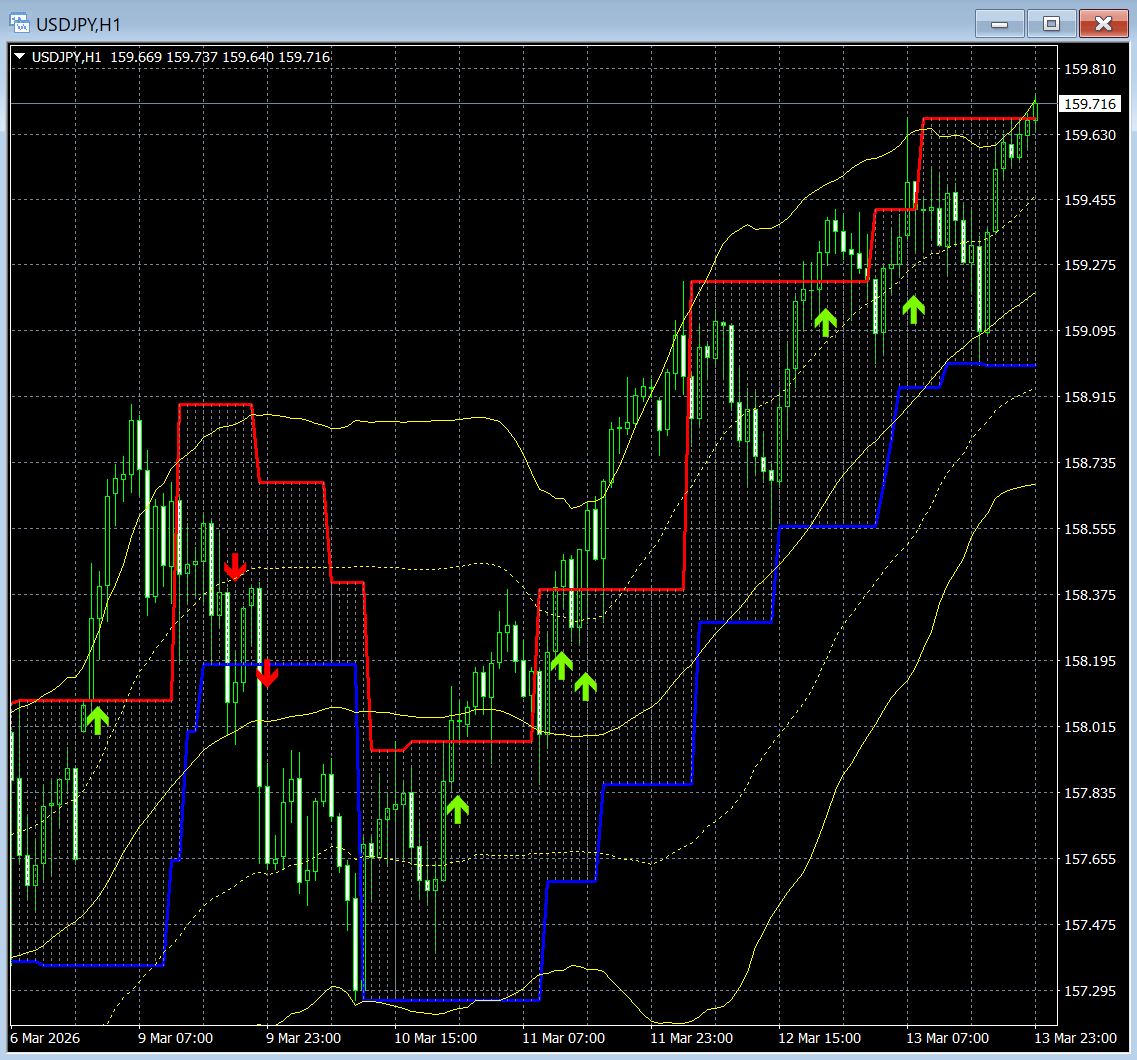Click the rightmost green up arrow signal
The image size is (1137, 1060).
[x=914, y=310]
